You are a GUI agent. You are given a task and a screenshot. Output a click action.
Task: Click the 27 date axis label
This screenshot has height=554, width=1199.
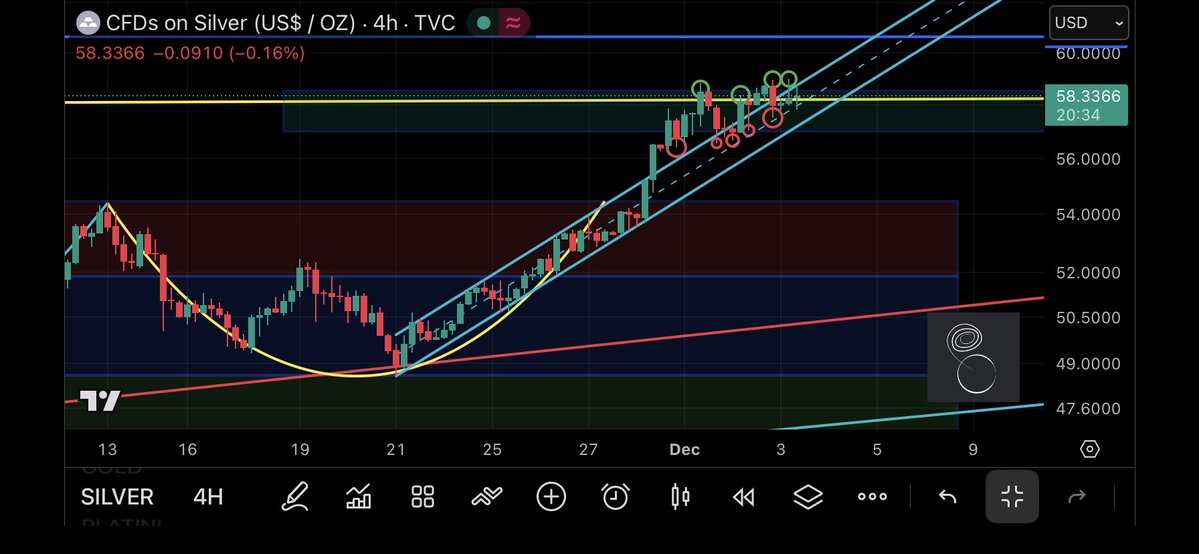(588, 450)
